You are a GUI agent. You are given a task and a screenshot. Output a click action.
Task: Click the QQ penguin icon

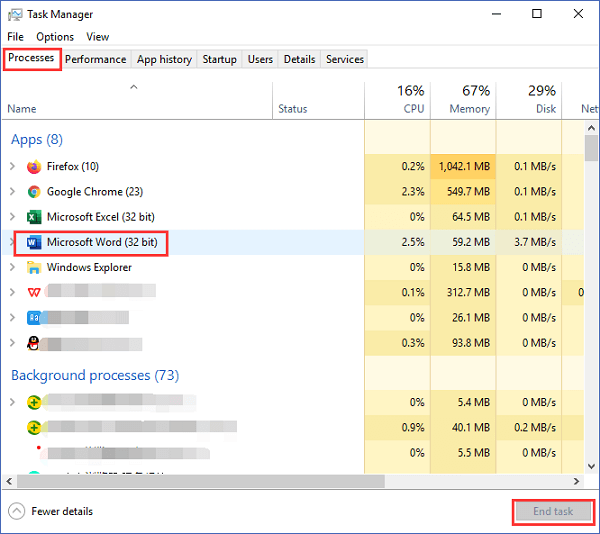pyautogui.click(x=34, y=343)
